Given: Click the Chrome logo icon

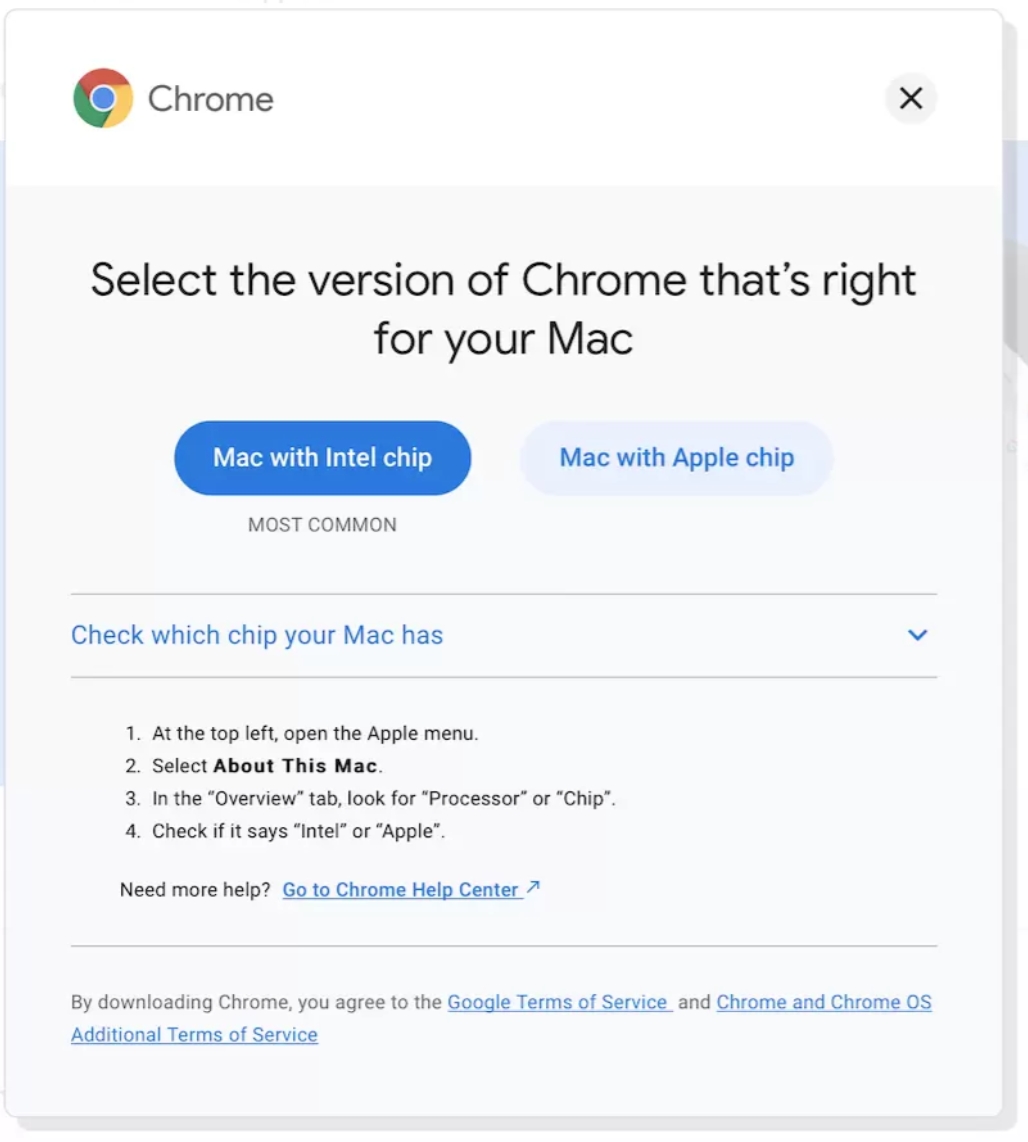Looking at the screenshot, I should (103, 98).
